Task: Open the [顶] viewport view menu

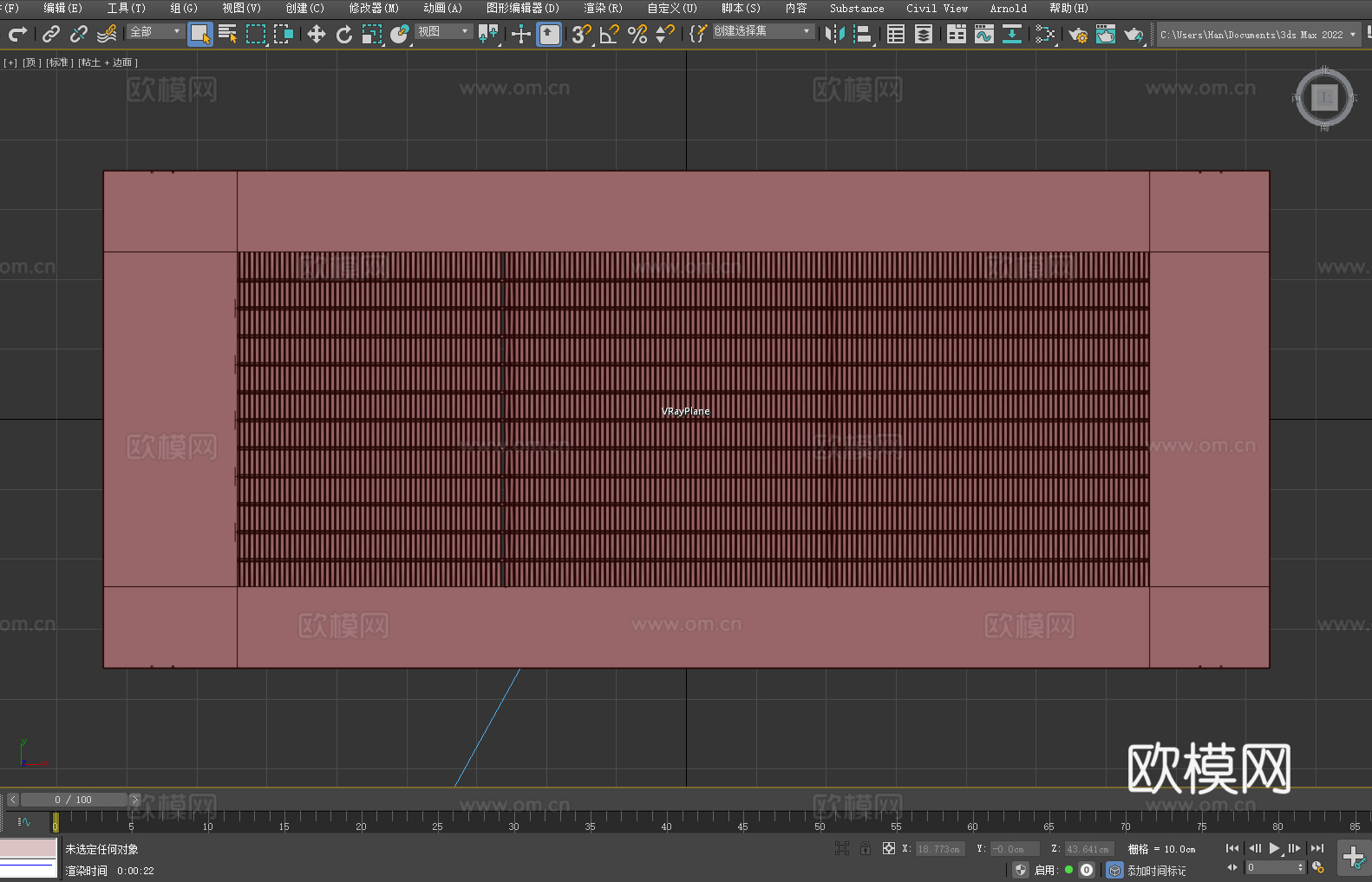Action: pyautogui.click(x=31, y=62)
